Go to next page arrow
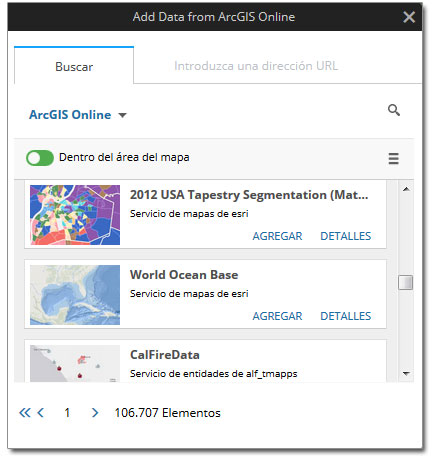The width and height of the screenshot is (437, 460). (95, 413)
